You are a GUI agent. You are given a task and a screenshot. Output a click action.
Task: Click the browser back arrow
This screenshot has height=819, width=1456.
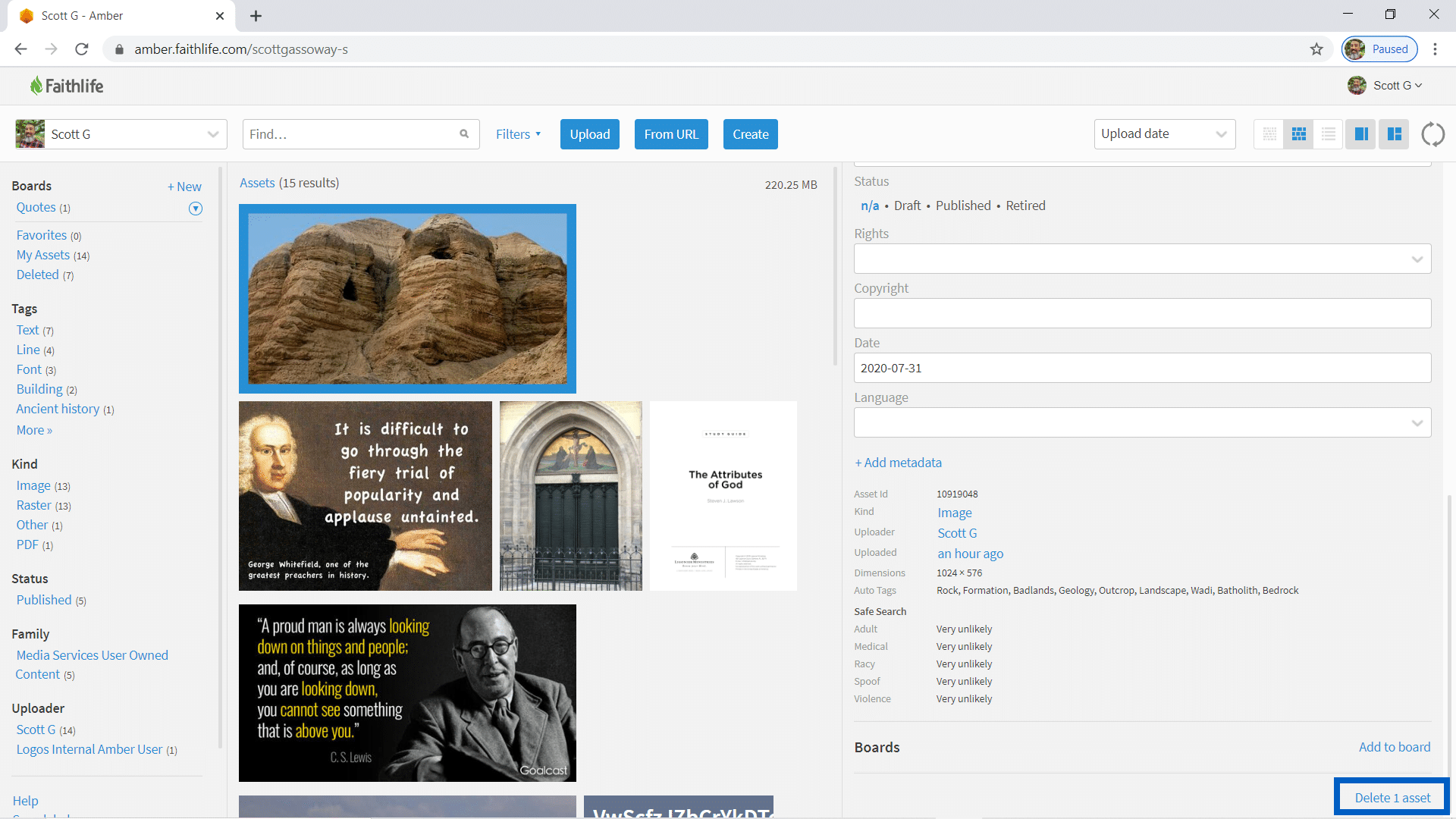(20, 49)
